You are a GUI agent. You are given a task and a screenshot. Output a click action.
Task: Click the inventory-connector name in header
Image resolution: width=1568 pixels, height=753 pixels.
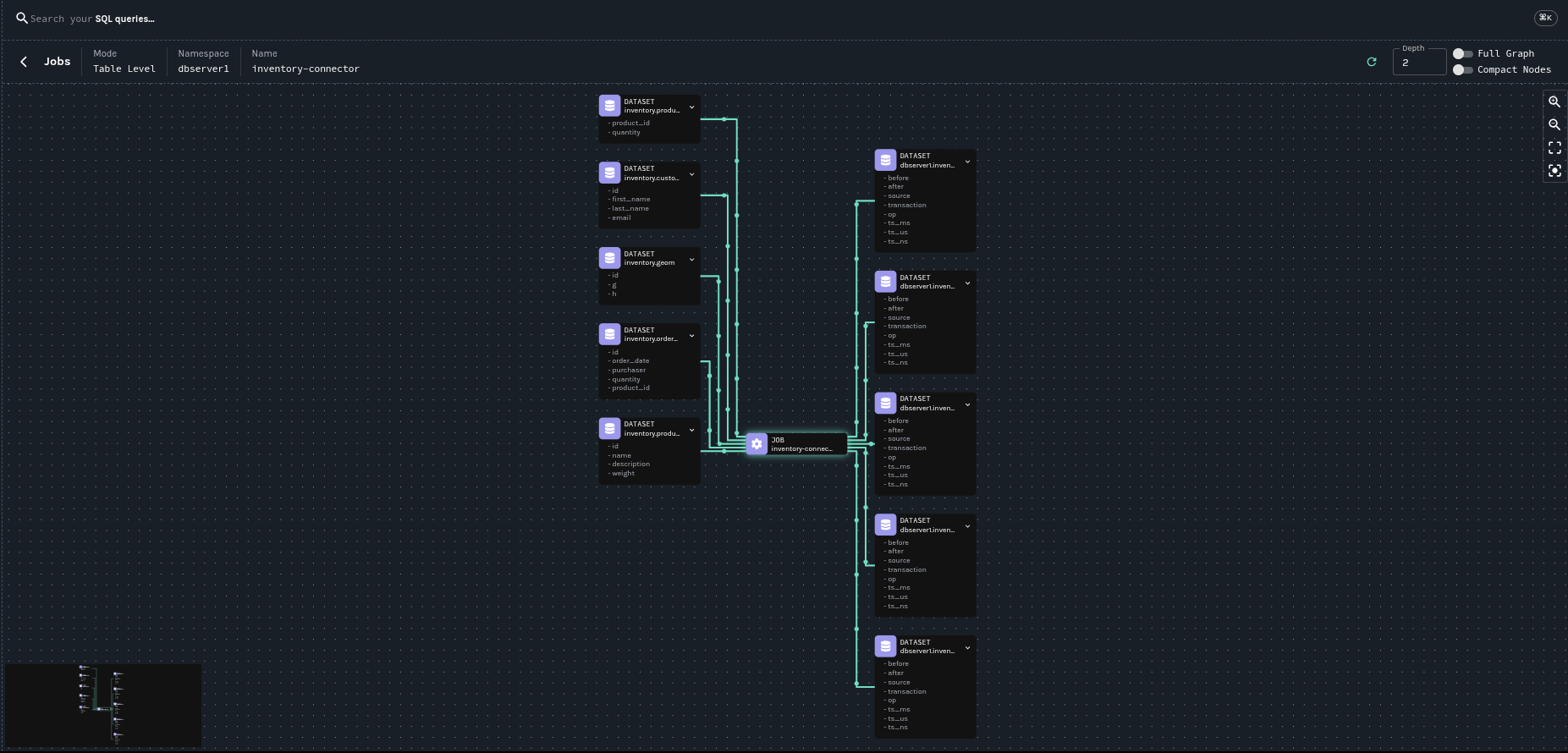(305, 69)
